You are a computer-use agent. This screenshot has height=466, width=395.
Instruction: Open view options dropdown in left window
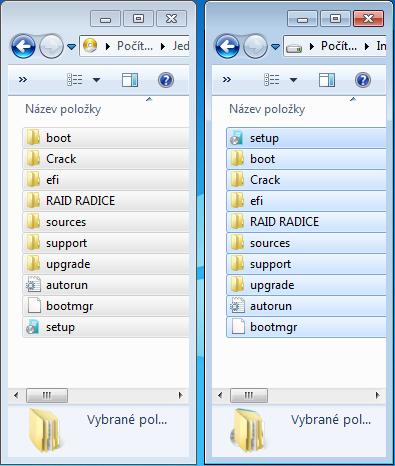pyautogui.click(x=96, y=80)
